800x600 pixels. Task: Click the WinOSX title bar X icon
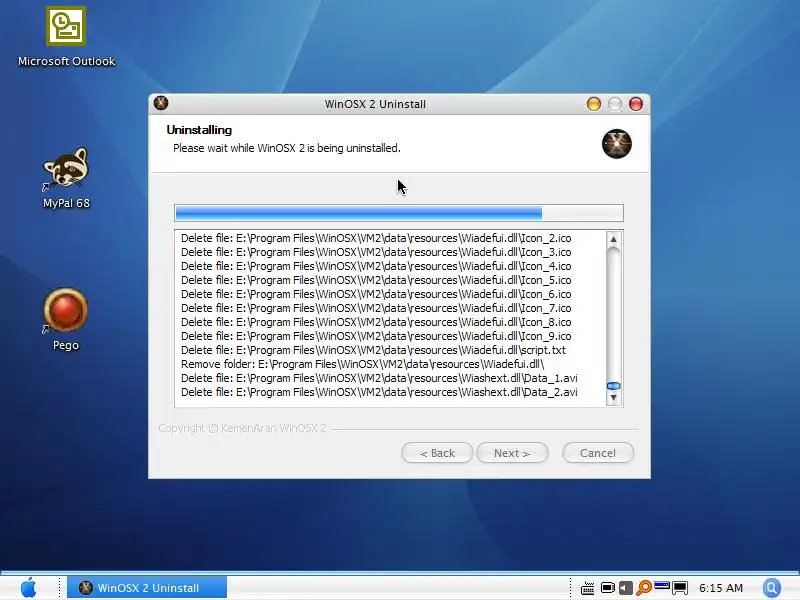(161, 103)
